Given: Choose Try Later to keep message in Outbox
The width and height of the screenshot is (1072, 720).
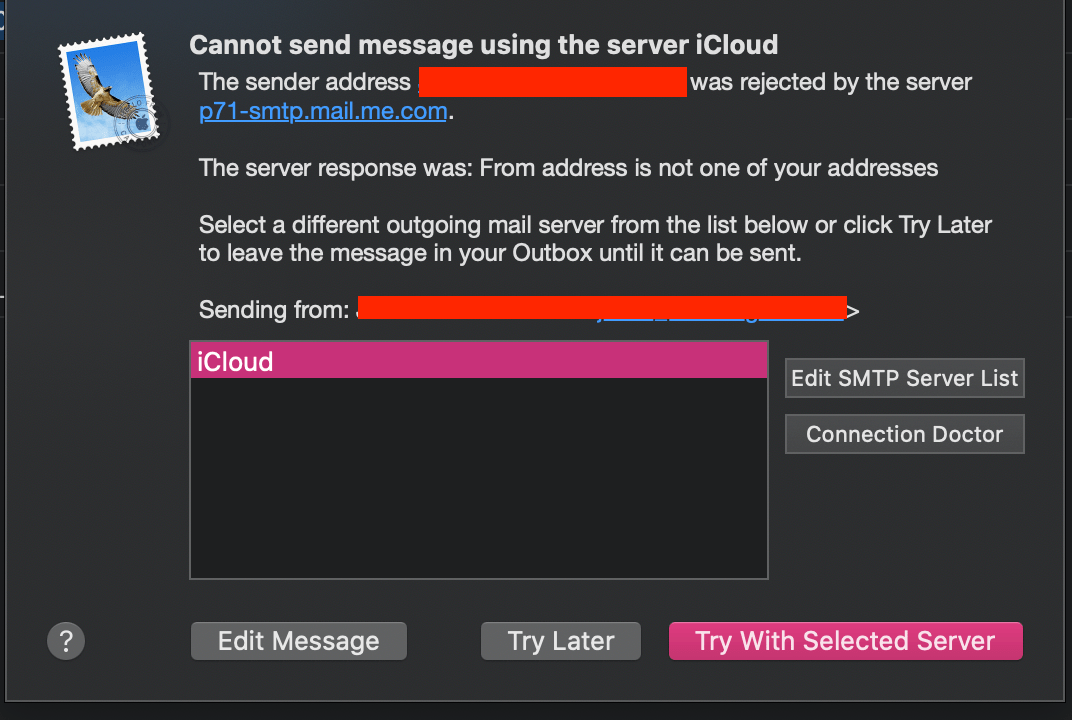Looking at the screenshot, I should pos(561,641).
